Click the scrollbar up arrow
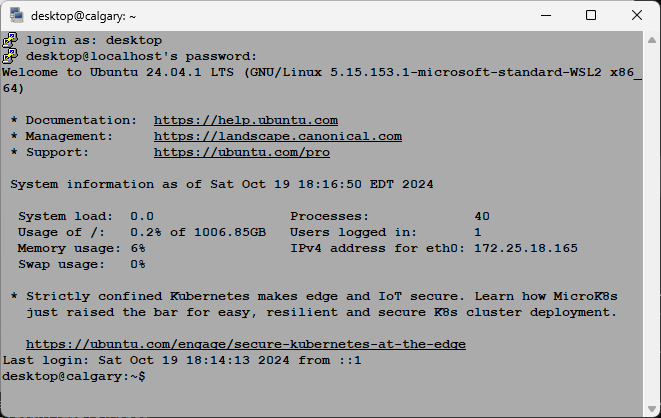 (652, 40)
